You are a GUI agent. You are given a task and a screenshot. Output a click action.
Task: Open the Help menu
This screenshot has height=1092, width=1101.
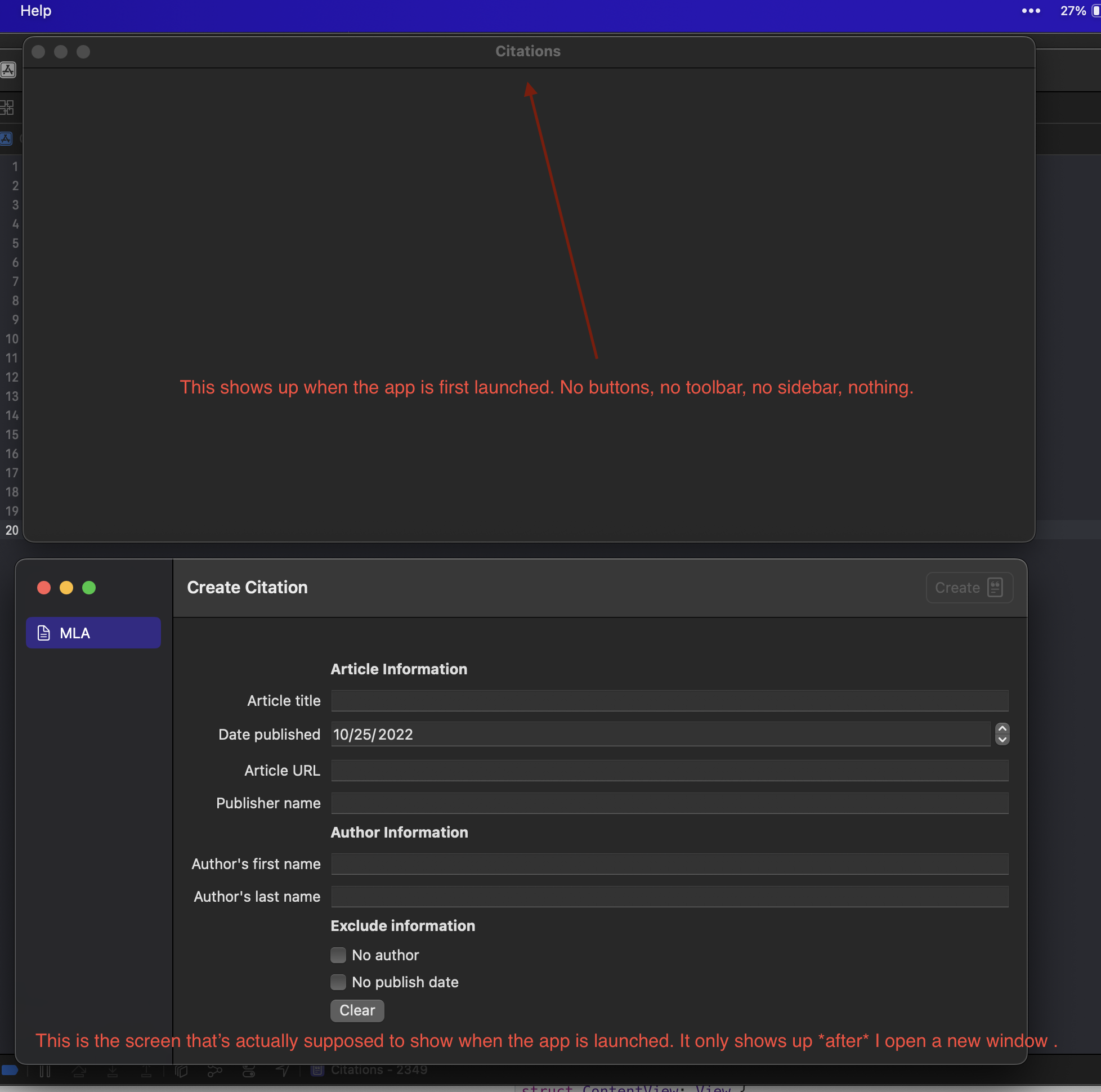tap(36, 11)
